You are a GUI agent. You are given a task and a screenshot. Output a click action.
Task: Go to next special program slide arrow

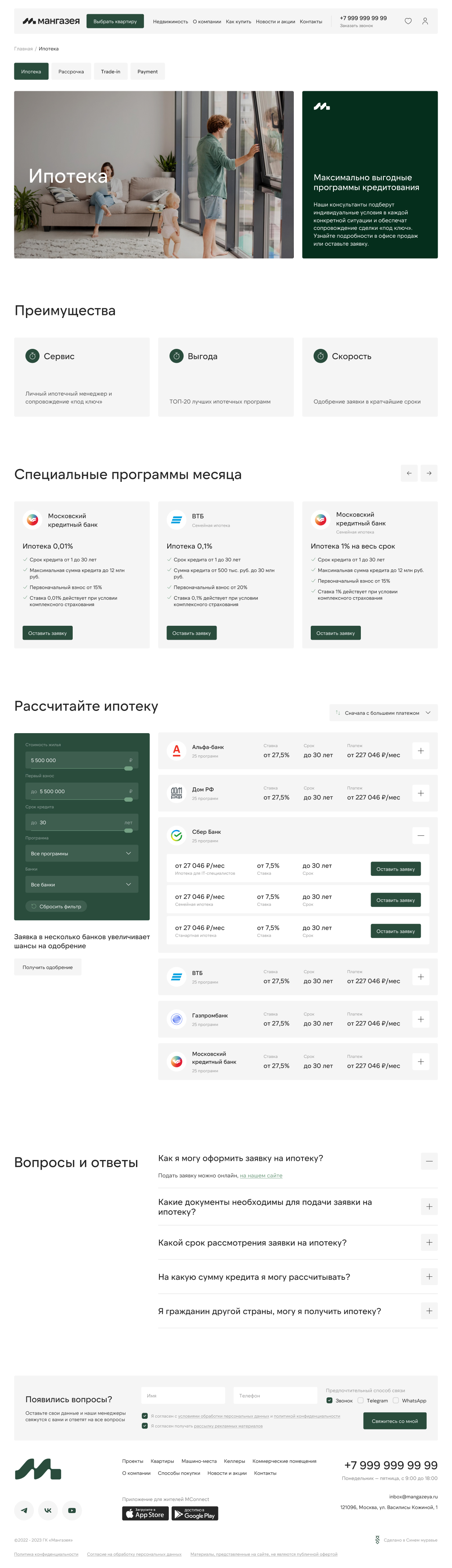pos(428,473)
